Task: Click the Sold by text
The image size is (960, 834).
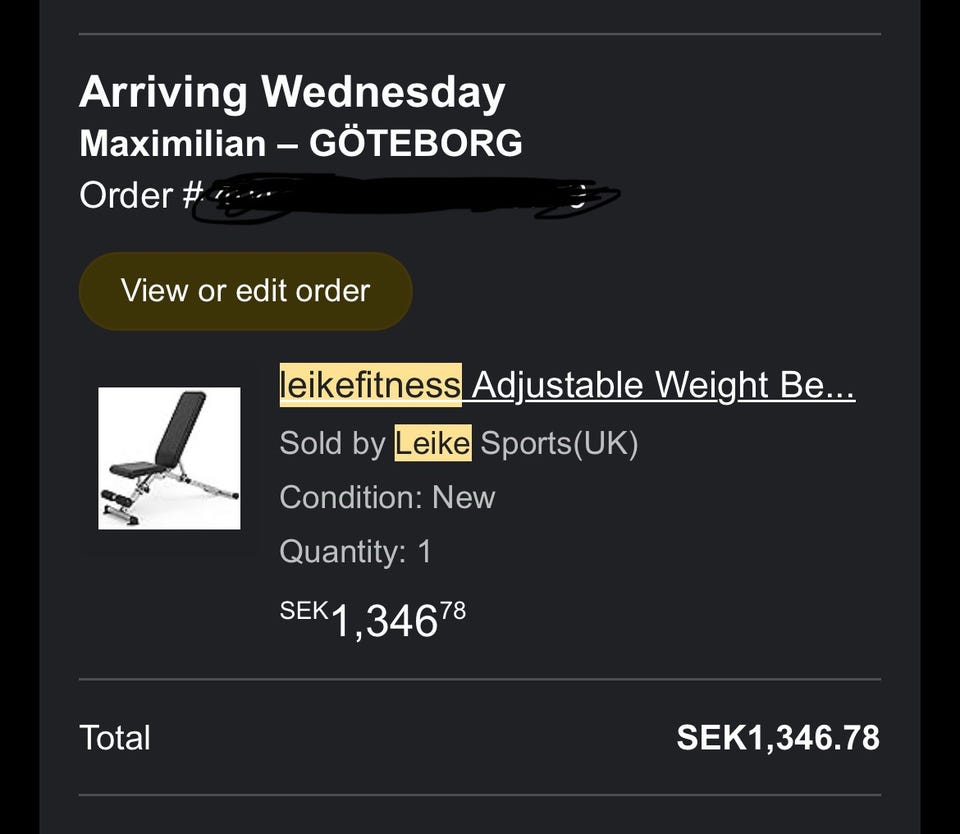Action: pyautogui.click(x=332, y=443)
